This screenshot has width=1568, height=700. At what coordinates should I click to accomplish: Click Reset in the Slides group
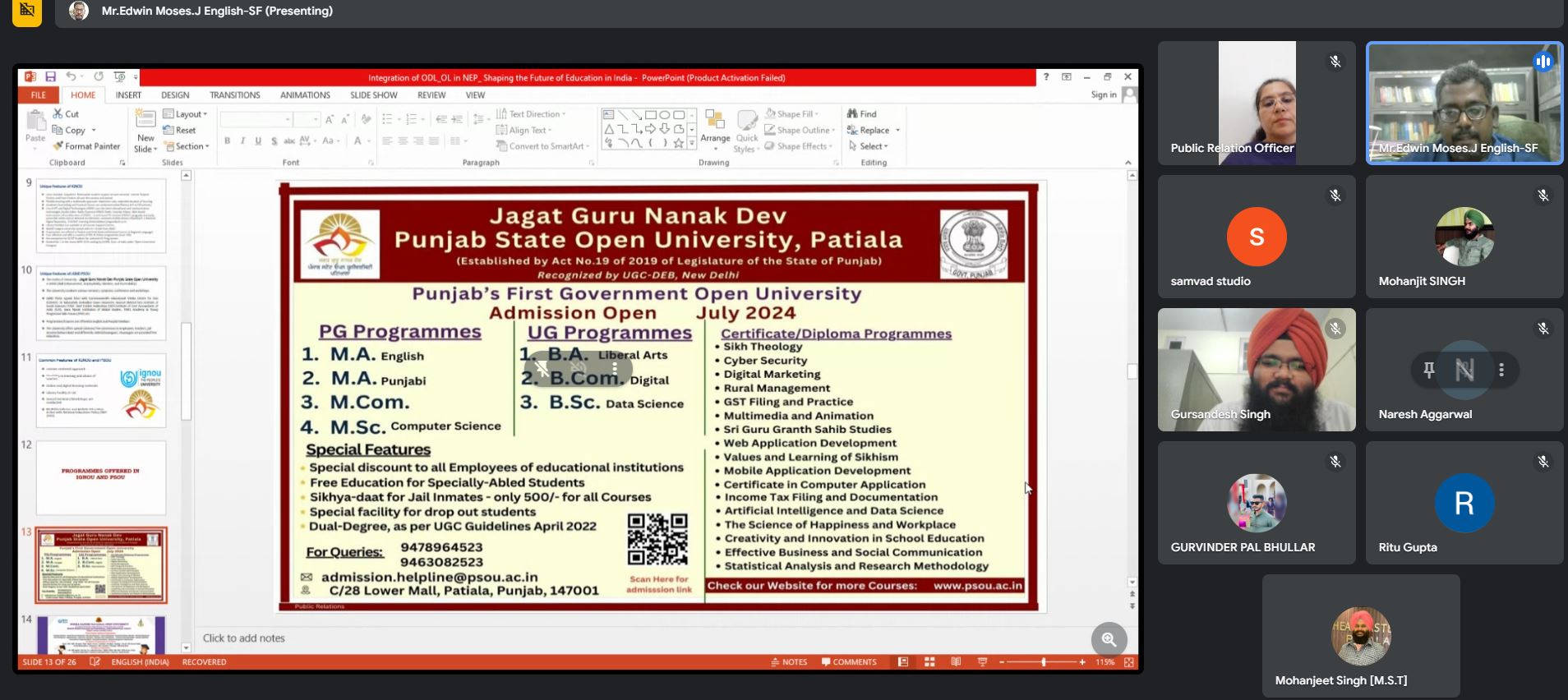click(x=180, y=130)
